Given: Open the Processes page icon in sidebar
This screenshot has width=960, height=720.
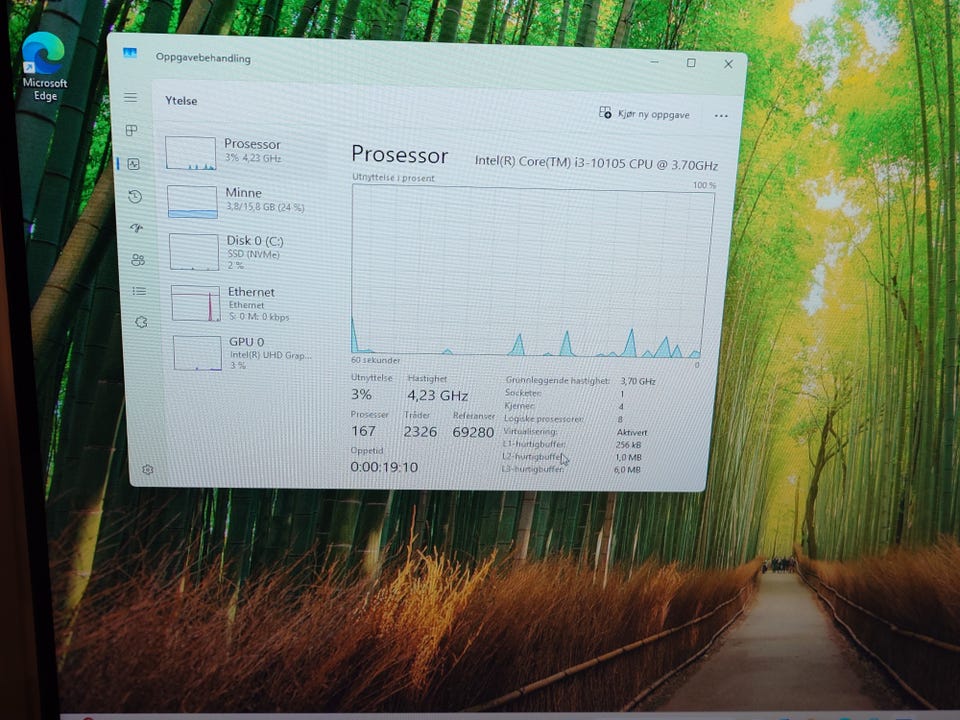Looking at the screenshot, I should click(x=132, y=130).
